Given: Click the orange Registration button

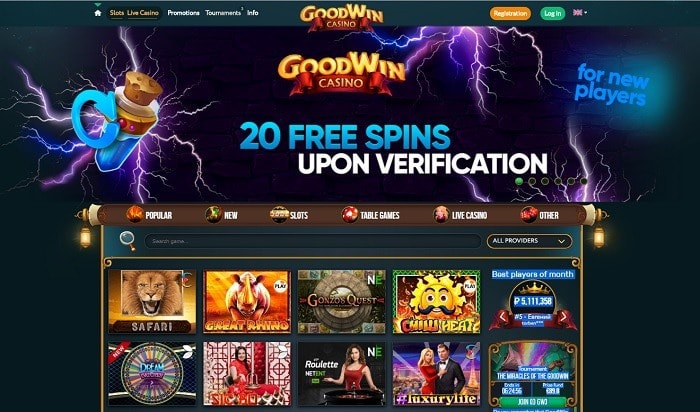Looking at the screenshot, I should click(510, 13).
